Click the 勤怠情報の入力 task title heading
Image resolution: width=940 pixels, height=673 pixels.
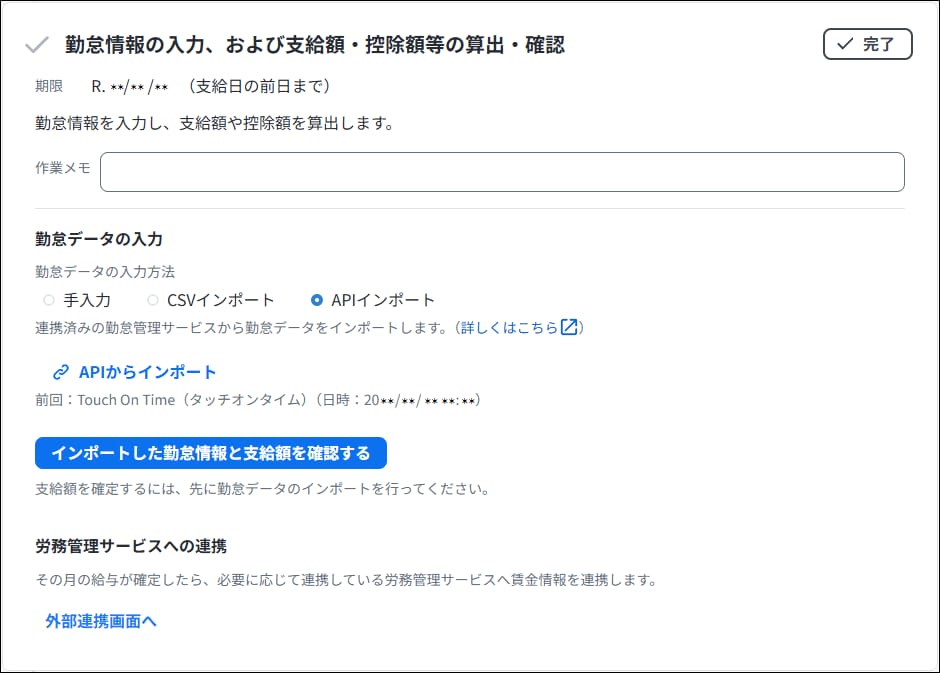click(315, 45)
